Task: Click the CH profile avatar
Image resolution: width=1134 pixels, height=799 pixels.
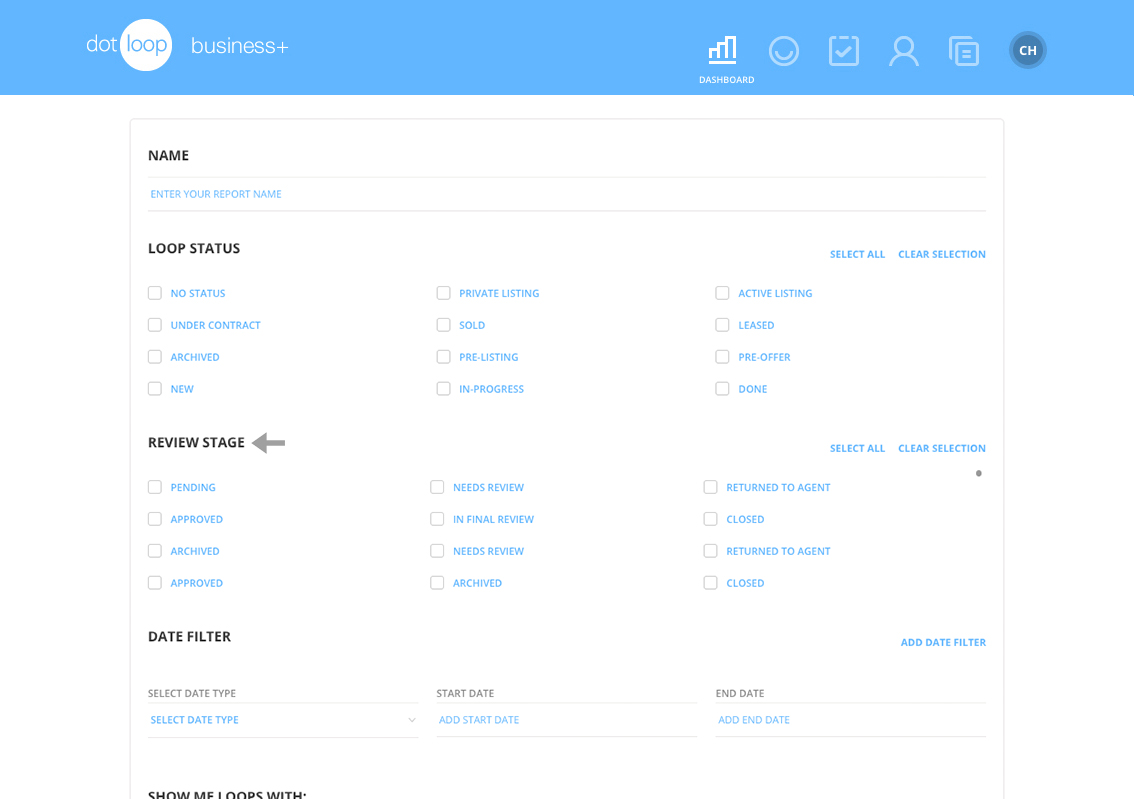Action: coord(1027,49)
